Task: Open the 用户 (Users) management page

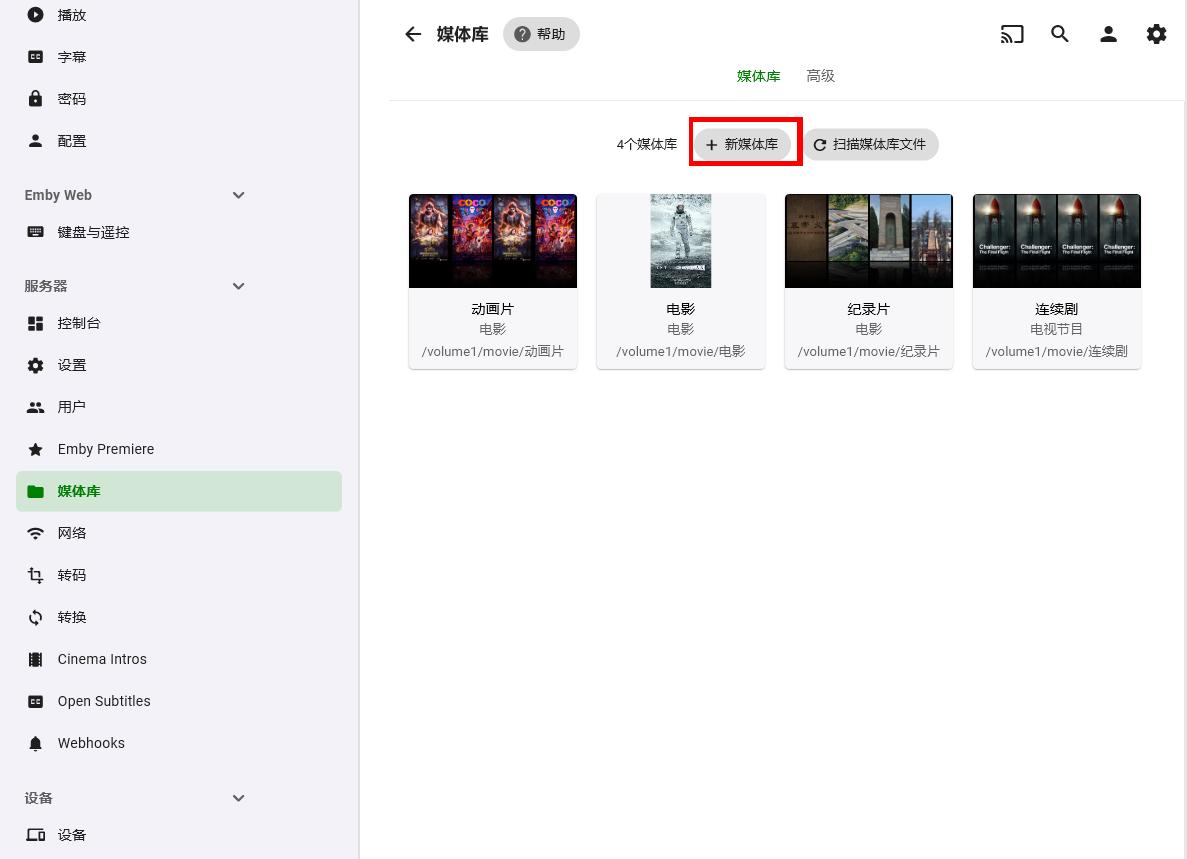Action: [x=72, y=407]
